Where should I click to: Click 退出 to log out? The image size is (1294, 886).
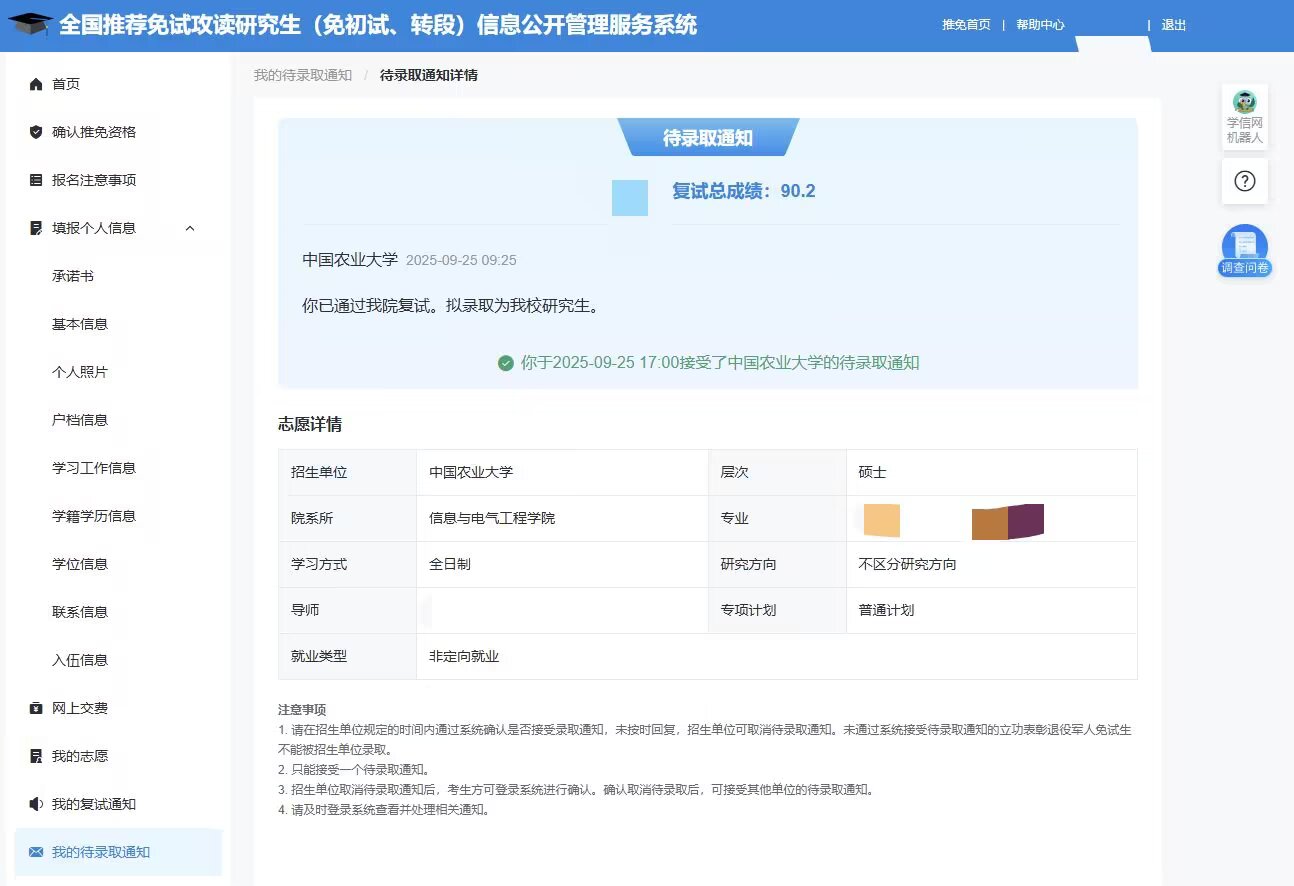click(1173, 25)
